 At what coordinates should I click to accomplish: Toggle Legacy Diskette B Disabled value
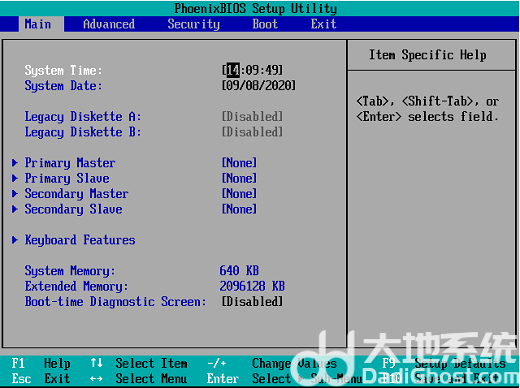click(252, 132)
